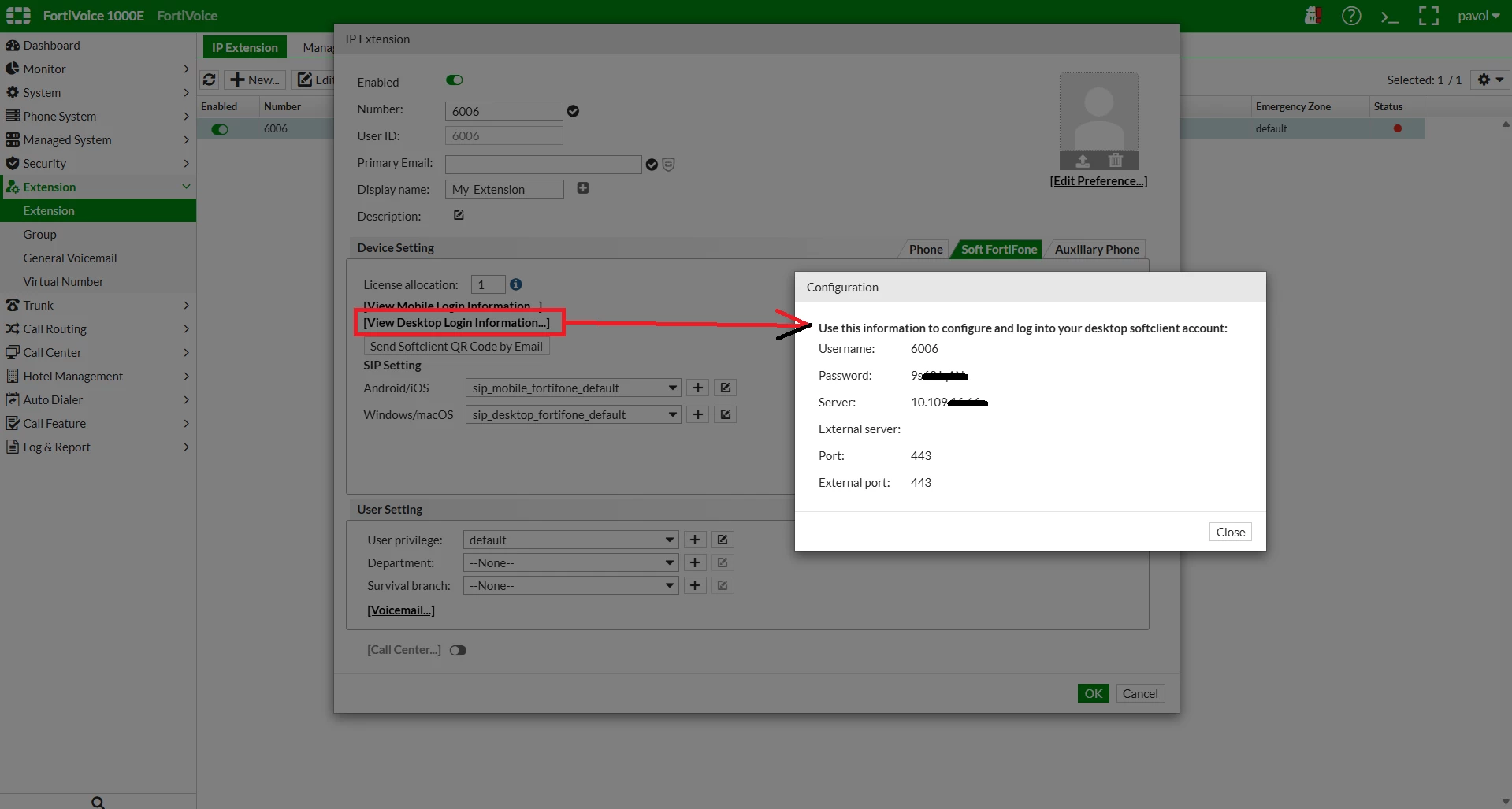Close the Configuration popup
Image resolution: width=1512 pixels, height=809 pixels.
(x=1231, y=532)
